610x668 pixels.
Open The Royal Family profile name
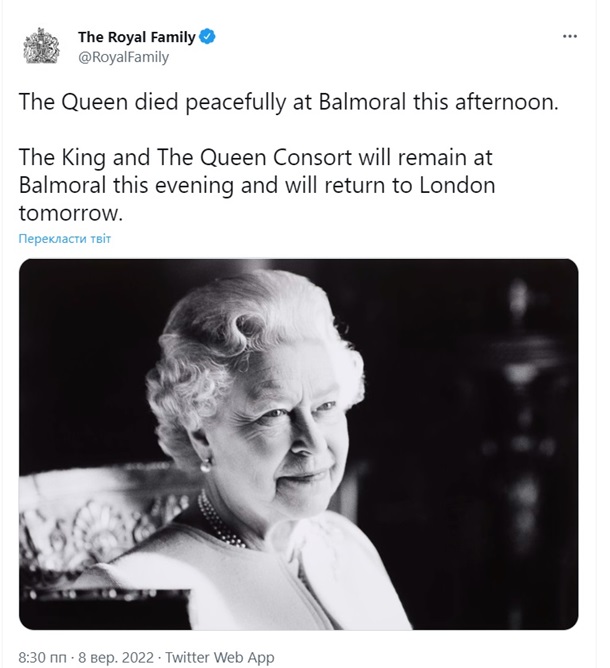[x=138, y=38]
